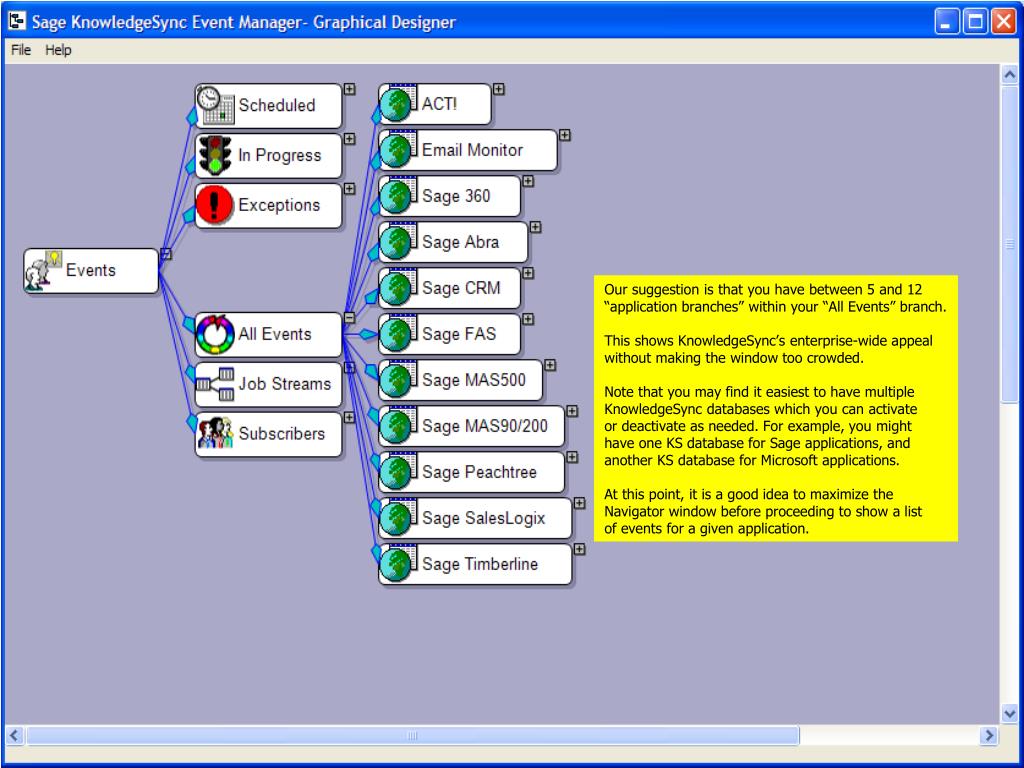Screen dimensions: 1024x768
Task: Click the Sage MAS90/200 globe icon
Action: pos(398,426)
